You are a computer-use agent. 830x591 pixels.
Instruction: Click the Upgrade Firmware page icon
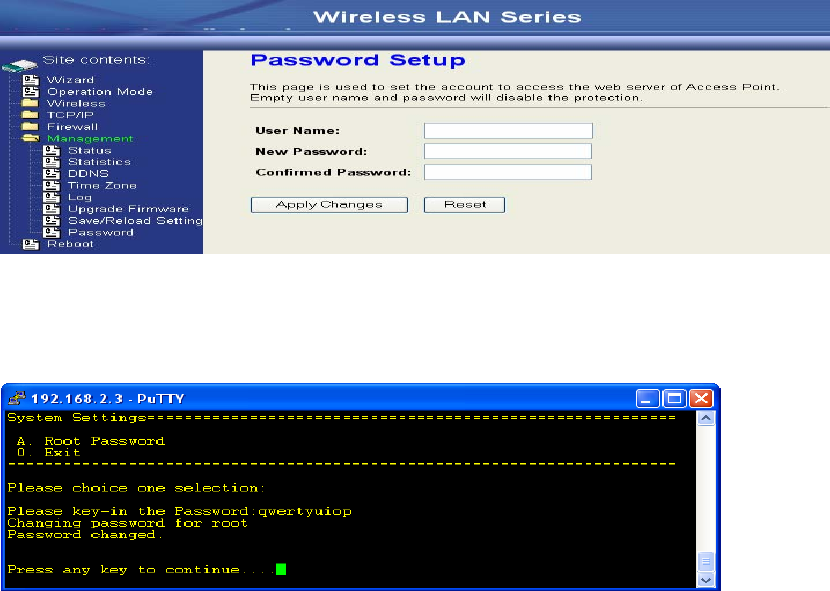[x=52, y=209]
